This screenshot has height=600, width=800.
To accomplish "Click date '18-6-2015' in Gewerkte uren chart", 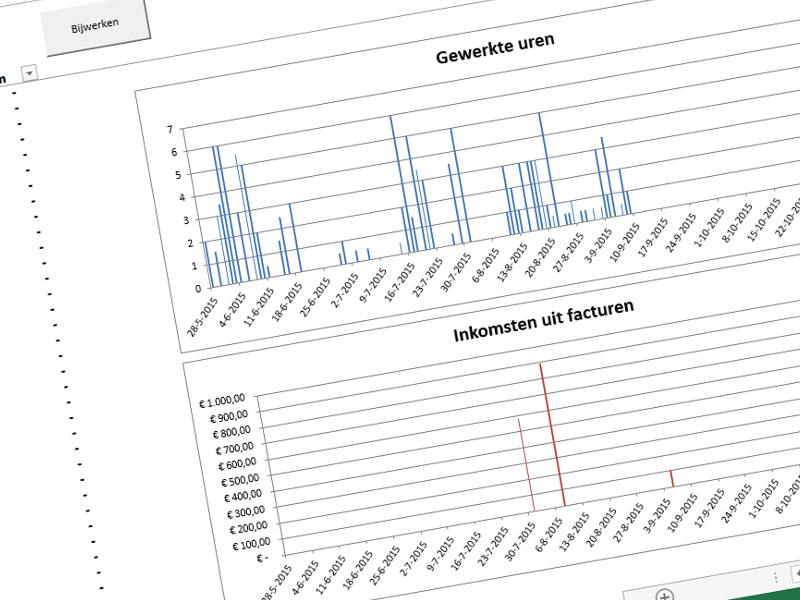I will [x=288, y=302].
